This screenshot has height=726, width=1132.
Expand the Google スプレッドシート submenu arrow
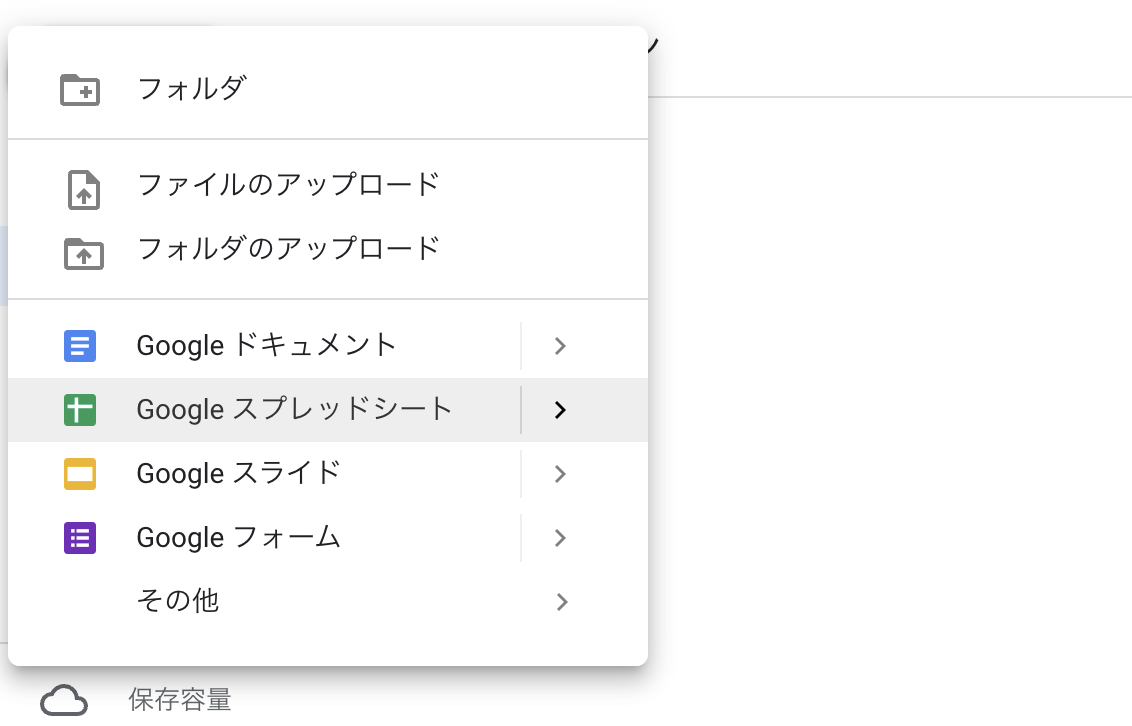pos(560,410)
